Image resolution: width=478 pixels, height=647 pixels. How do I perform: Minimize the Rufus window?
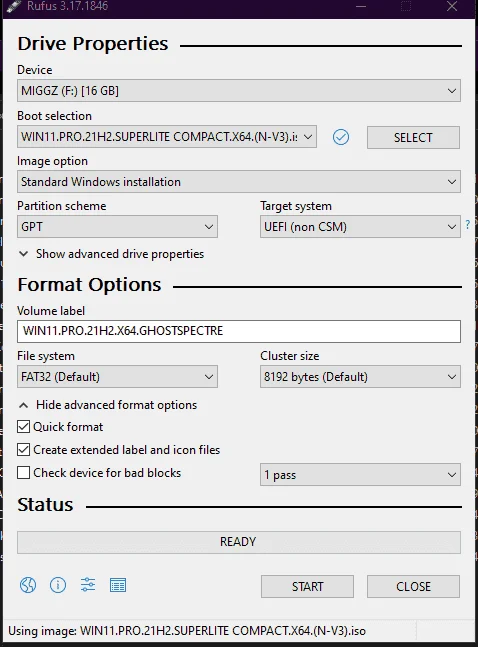coord(361,6)
